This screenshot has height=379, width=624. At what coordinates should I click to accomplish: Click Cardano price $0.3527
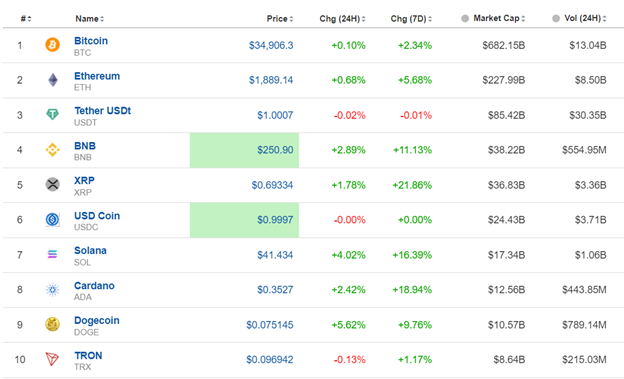point(275,290)
